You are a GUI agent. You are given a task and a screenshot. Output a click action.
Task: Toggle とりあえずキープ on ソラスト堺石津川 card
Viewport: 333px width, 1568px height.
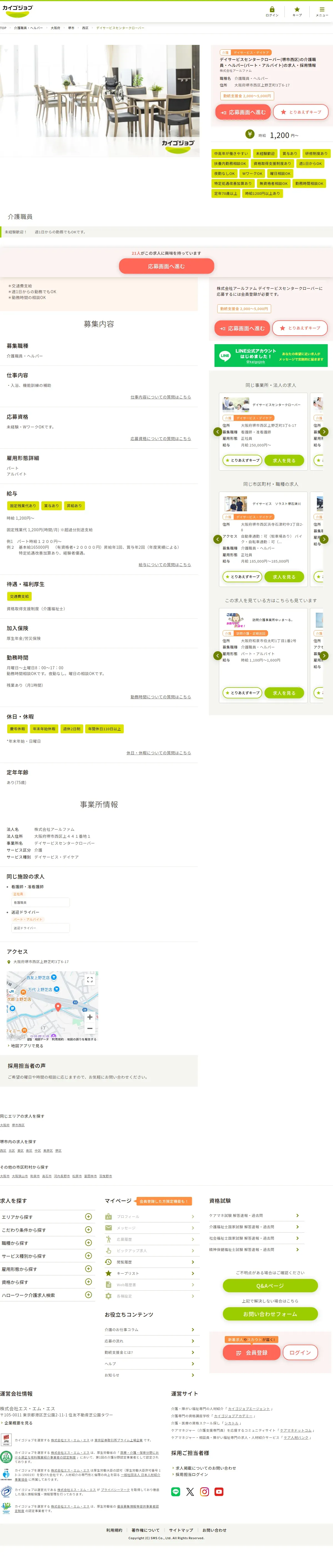click(x=242, y=576)
